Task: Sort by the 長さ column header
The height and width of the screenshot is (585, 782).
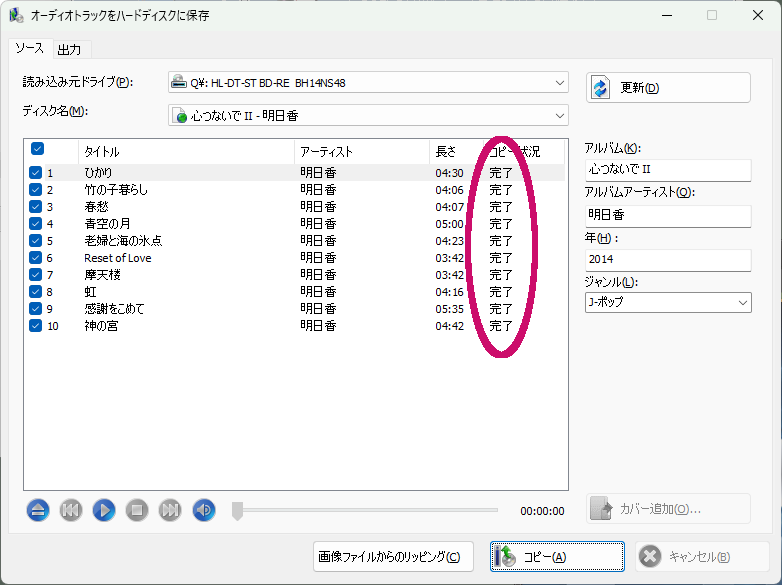Action: [456, 152]
